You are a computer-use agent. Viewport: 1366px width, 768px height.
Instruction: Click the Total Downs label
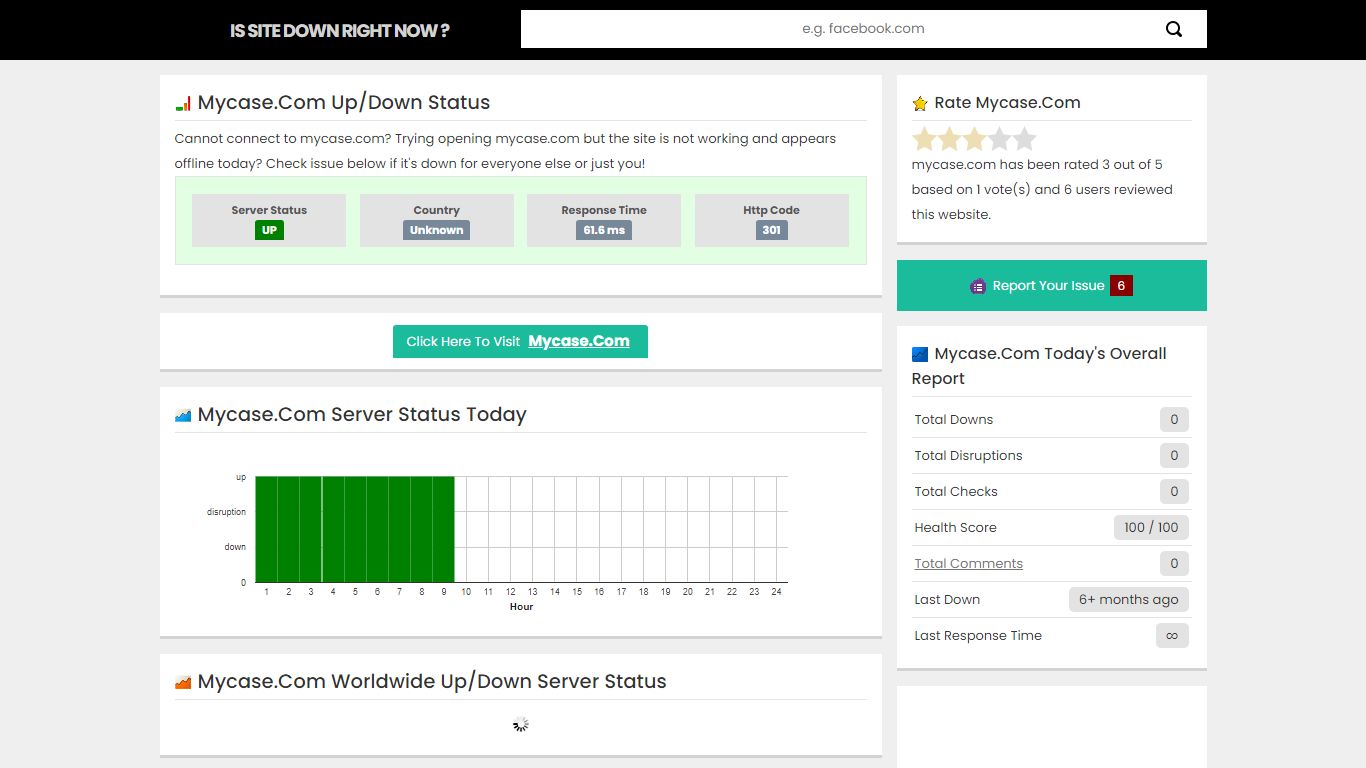click(x=954, y=420)
